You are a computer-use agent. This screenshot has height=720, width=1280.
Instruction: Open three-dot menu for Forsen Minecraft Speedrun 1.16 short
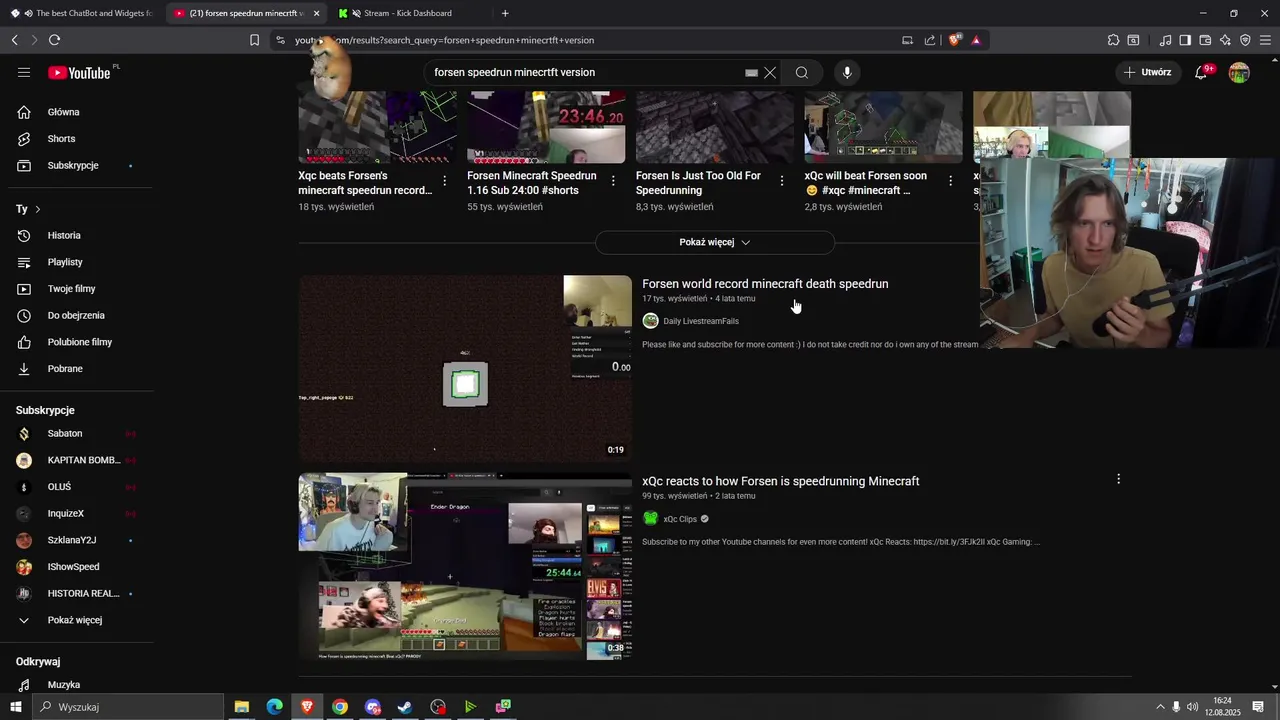[613, 181]
